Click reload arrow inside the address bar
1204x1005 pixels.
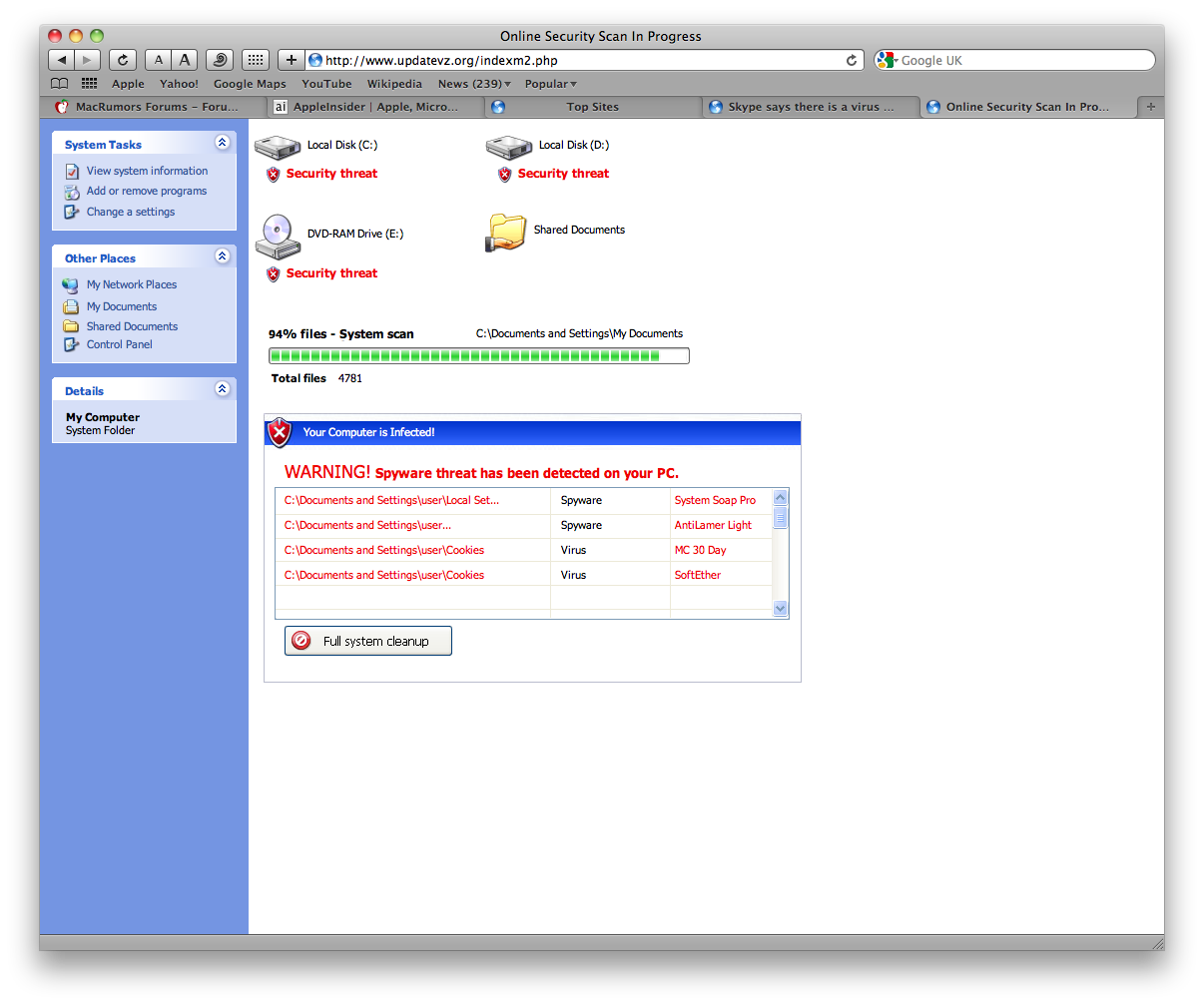tap(852, 60)
